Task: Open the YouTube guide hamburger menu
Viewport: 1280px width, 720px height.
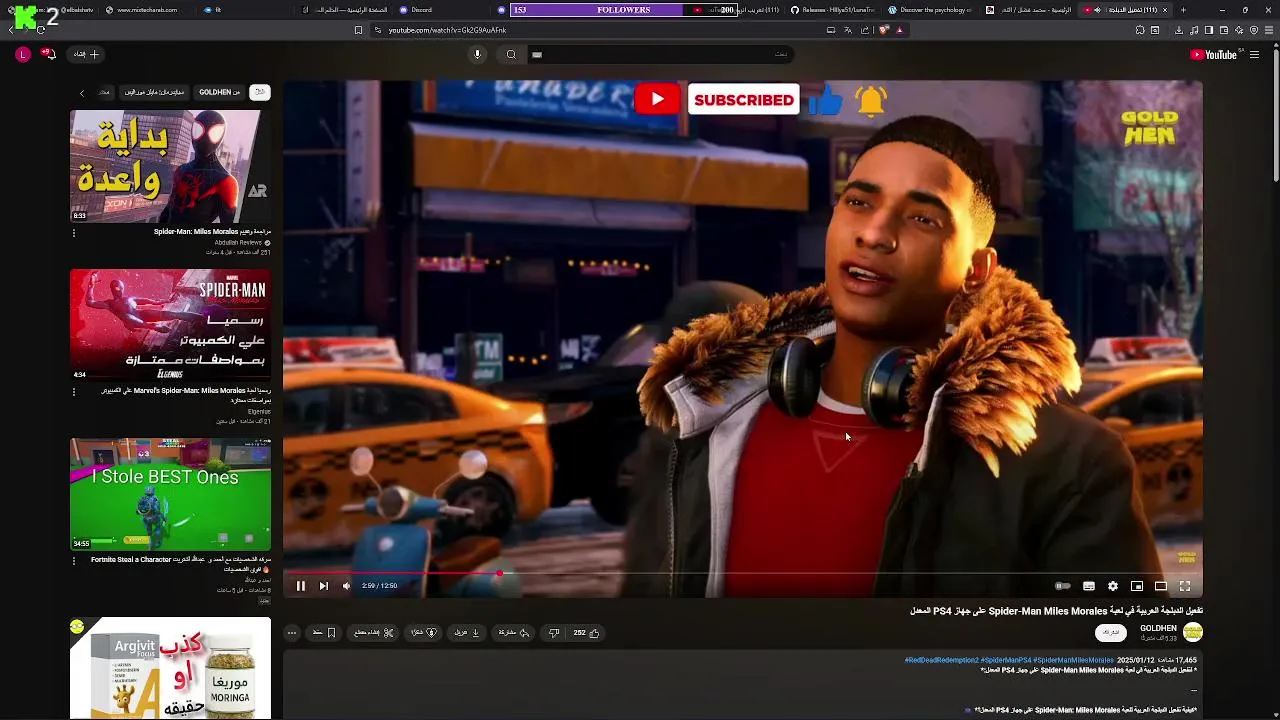Action: pos(1254,55)
